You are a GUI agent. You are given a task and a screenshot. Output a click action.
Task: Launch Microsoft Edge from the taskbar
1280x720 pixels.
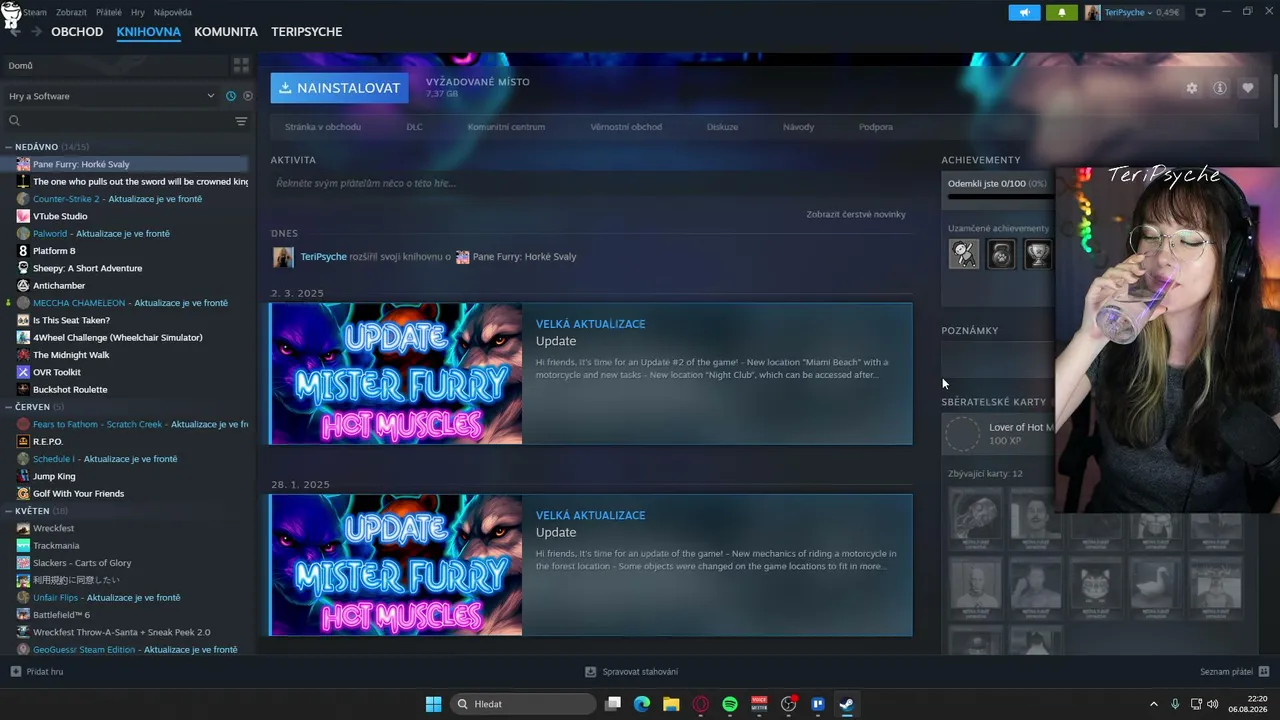pos(642,704)
